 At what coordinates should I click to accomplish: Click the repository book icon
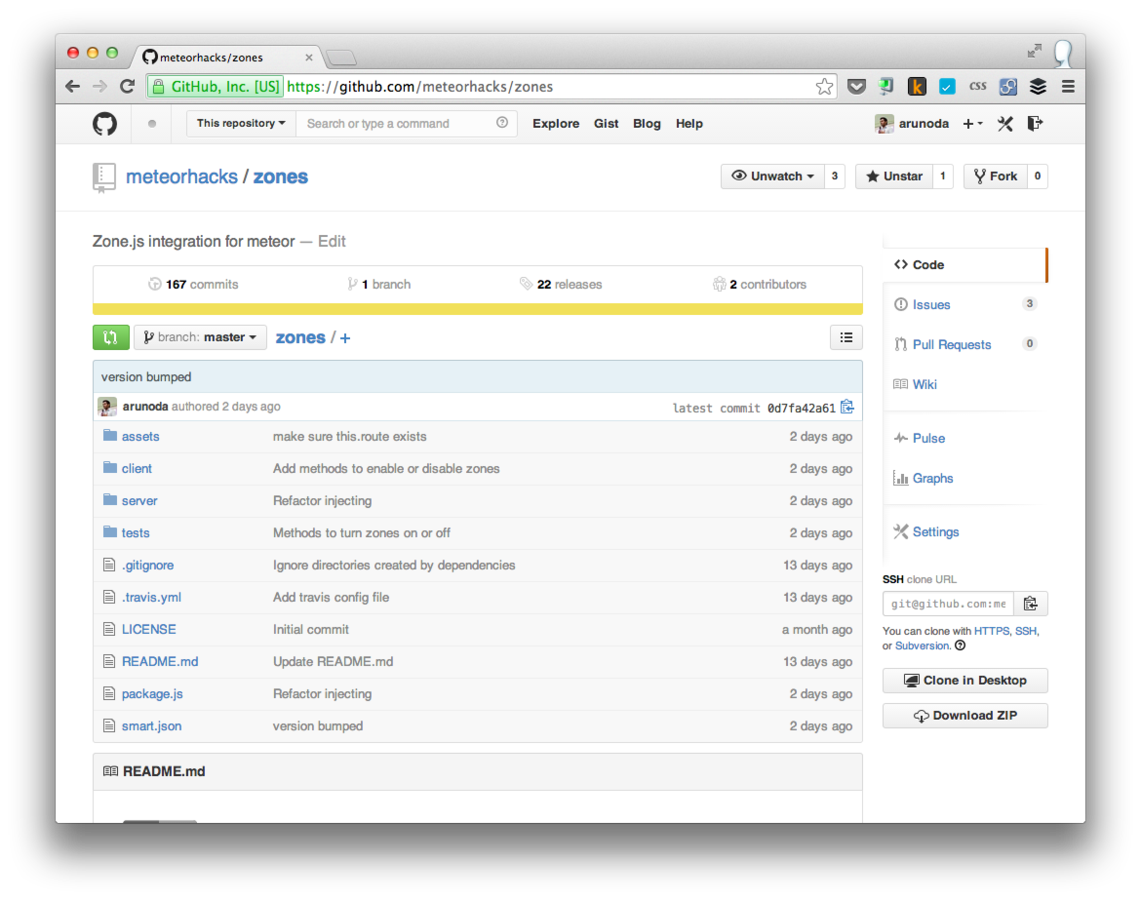[104, 178]
